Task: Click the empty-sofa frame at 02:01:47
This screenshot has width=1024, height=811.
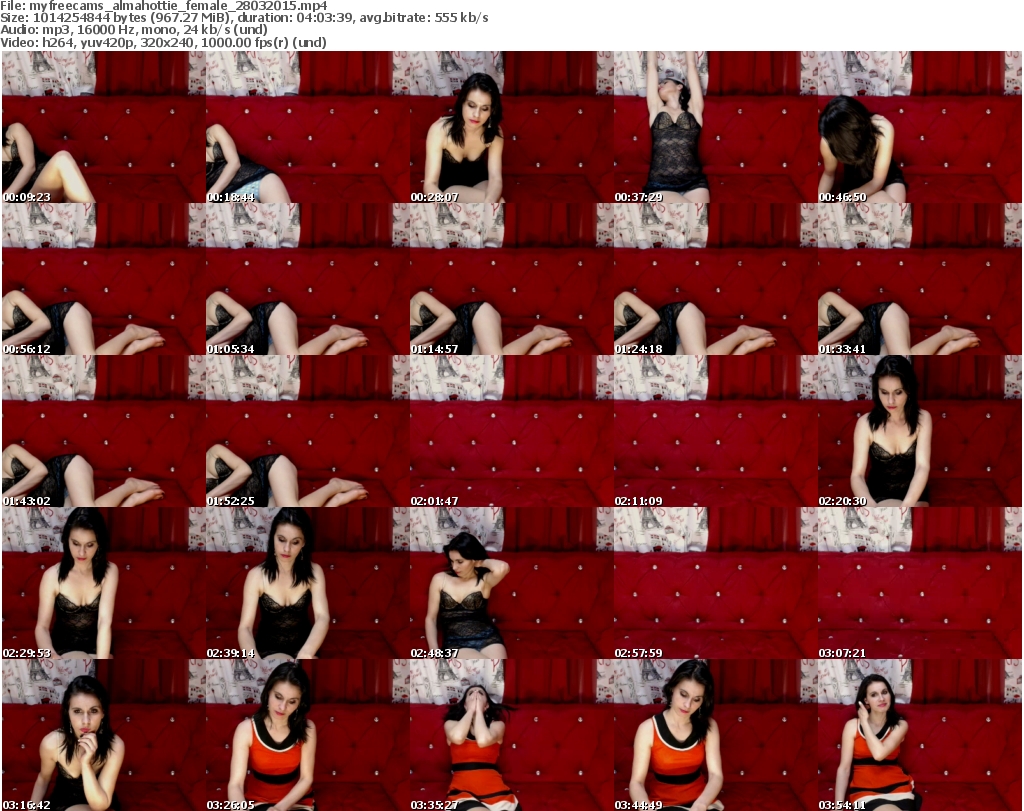Action: 512,432
